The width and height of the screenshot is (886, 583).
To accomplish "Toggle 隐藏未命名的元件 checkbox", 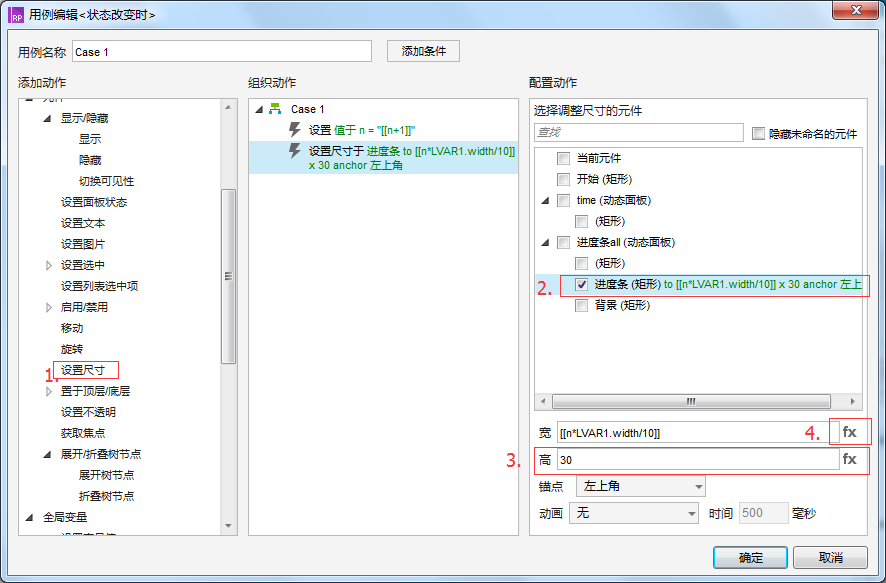I will coord(758,134).
